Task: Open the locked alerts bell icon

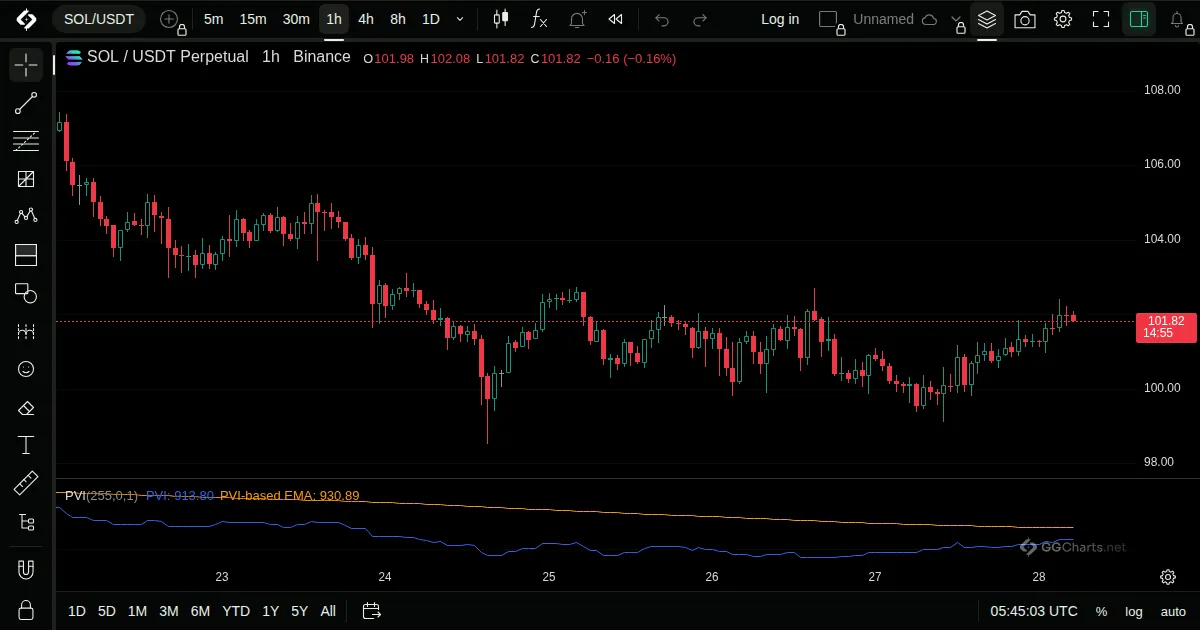Action: tap(1179, 19)
